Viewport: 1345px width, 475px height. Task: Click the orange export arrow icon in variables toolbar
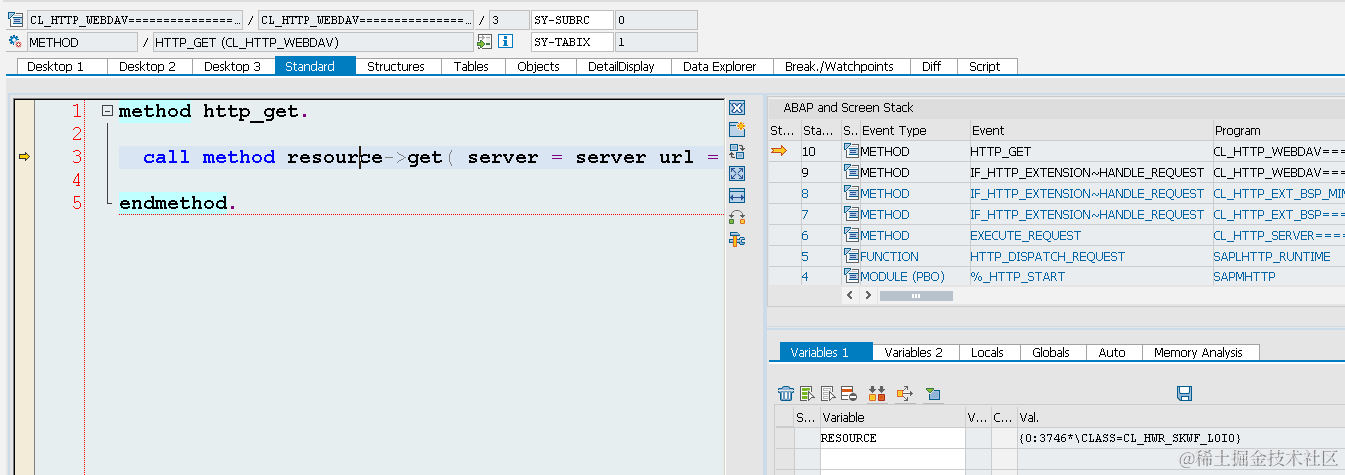[905, 394]
